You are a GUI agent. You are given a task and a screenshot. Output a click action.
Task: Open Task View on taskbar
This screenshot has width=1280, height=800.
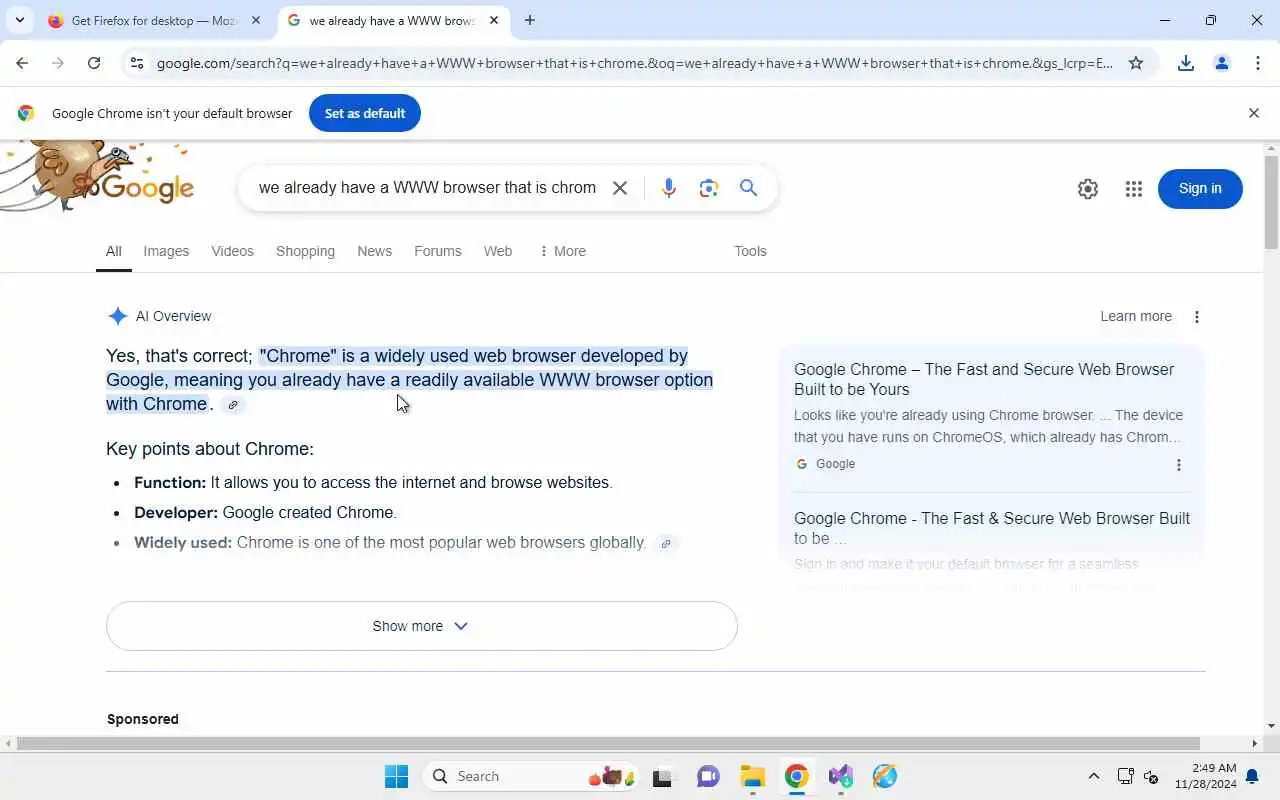pyautogui.click(x=663, y=776)
